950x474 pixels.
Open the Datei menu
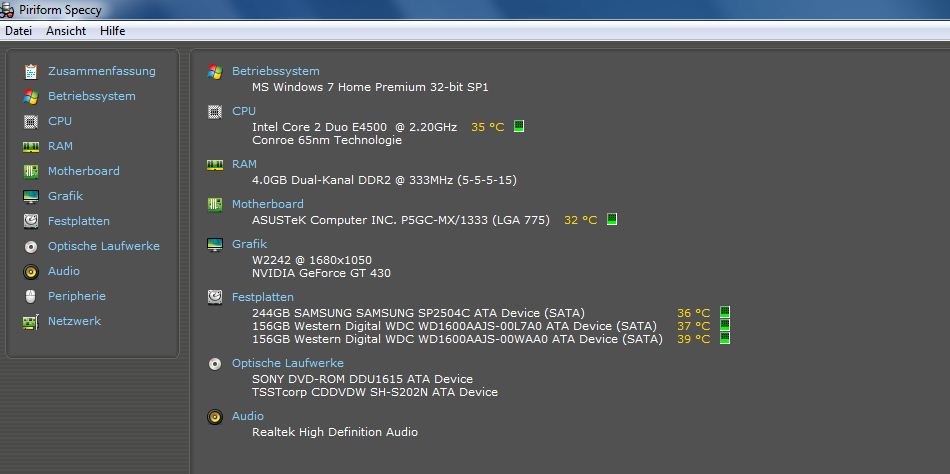18,31
